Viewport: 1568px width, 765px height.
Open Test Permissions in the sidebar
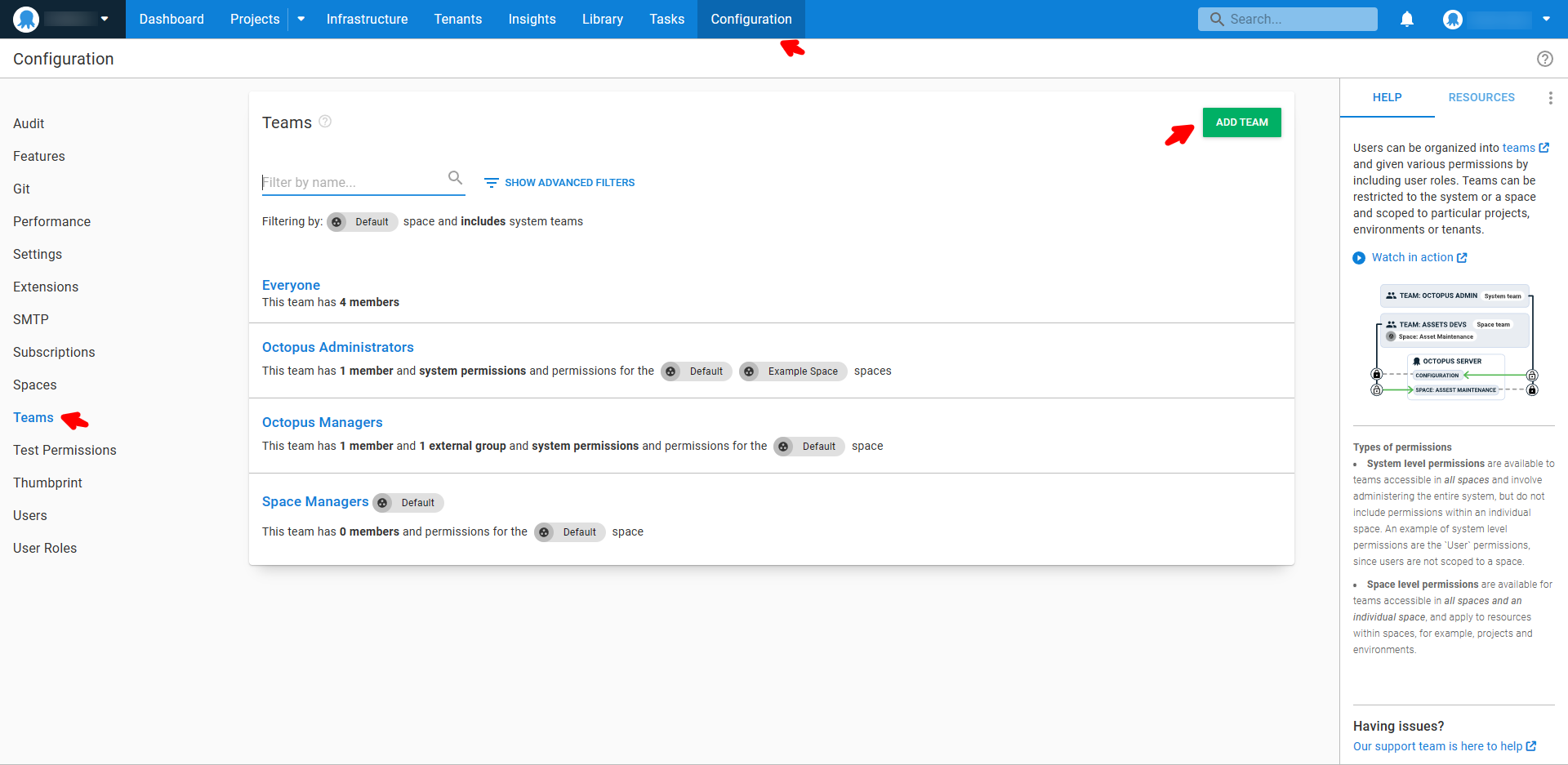point(65,450)
